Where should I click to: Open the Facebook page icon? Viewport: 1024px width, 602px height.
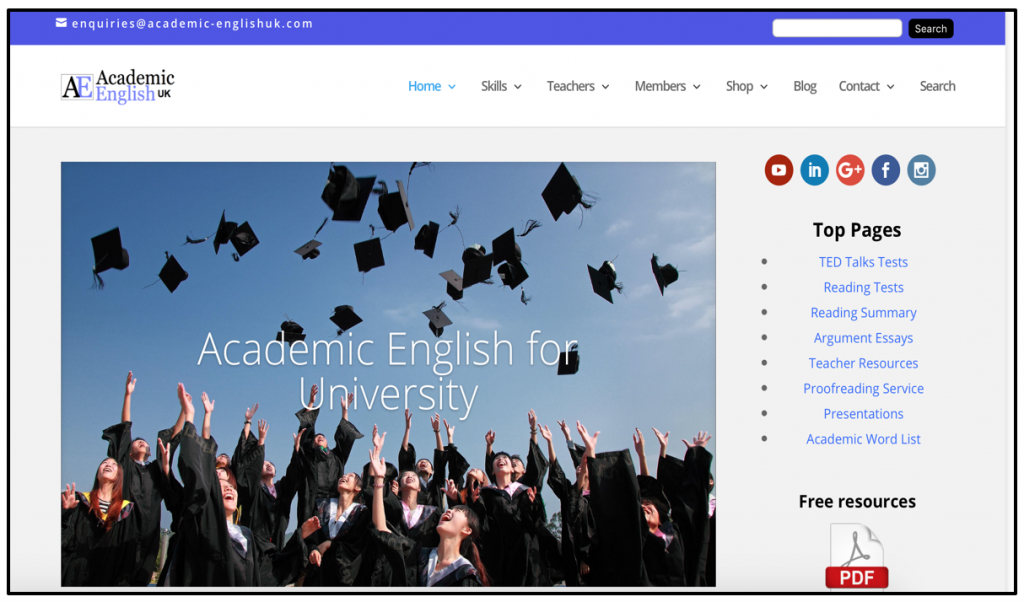tap(885, 170)
